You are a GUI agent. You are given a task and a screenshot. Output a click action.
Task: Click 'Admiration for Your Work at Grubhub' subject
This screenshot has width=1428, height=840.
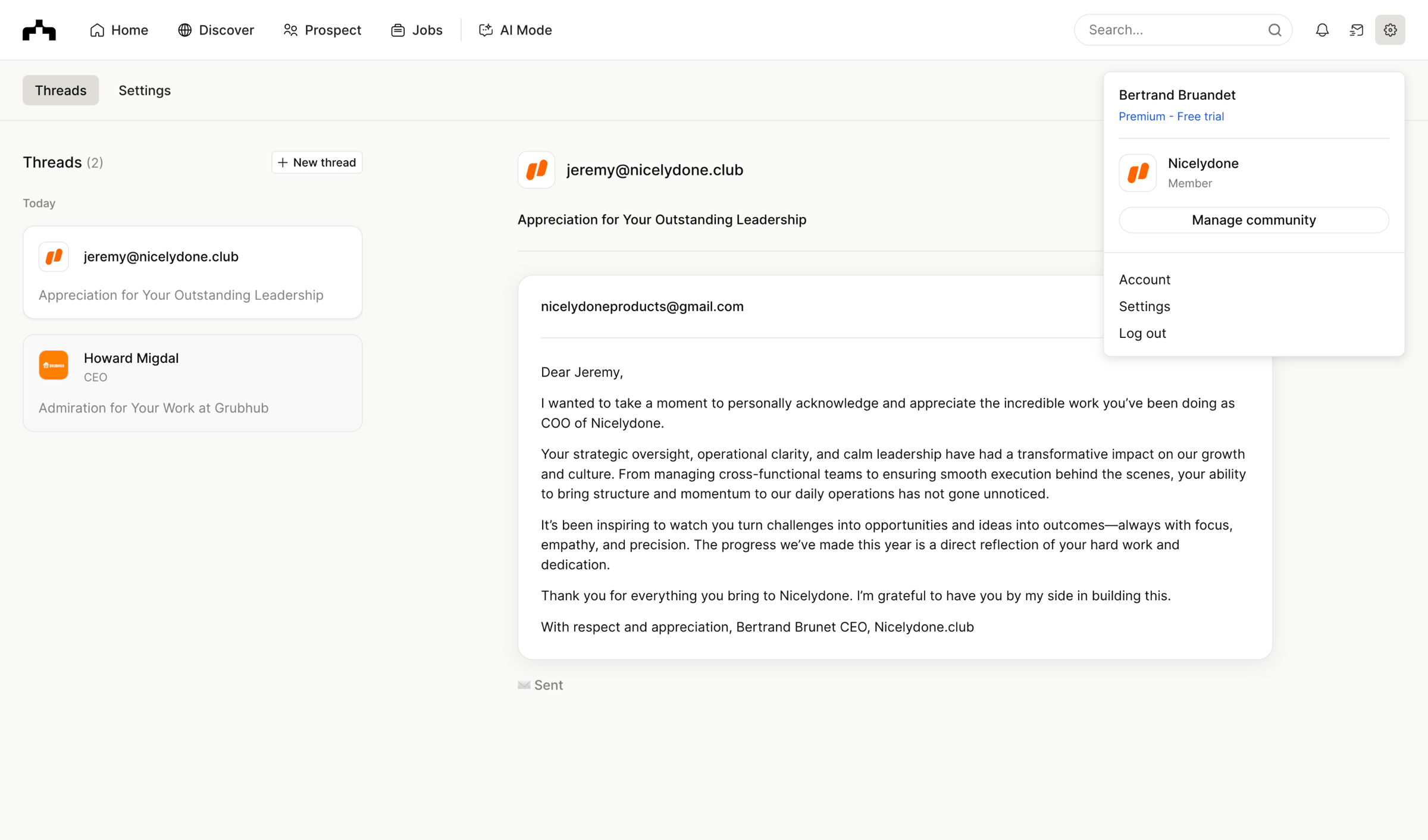coord(154,408)
